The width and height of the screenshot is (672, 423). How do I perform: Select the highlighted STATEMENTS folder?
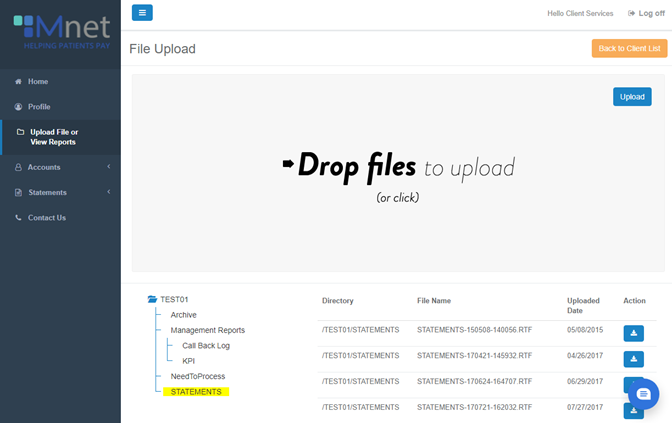pos(196,392)
